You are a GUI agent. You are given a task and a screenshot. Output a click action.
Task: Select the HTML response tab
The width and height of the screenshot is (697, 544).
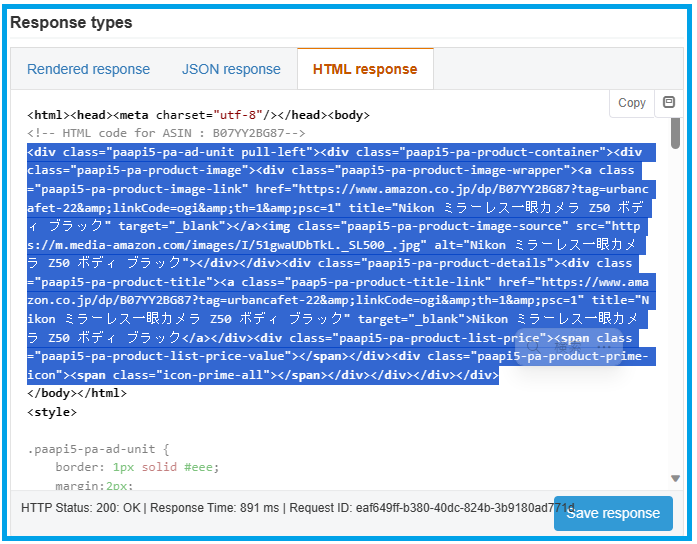click(365, 69)
